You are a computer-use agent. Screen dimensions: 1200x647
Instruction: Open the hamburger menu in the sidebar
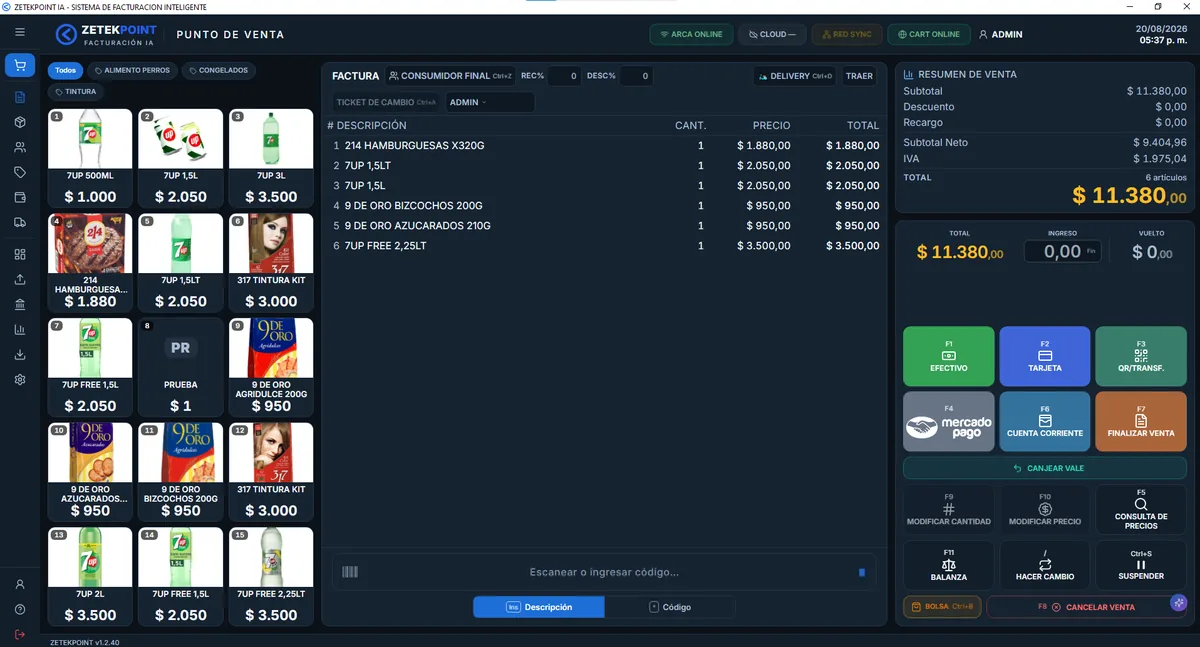coord(20,32)
